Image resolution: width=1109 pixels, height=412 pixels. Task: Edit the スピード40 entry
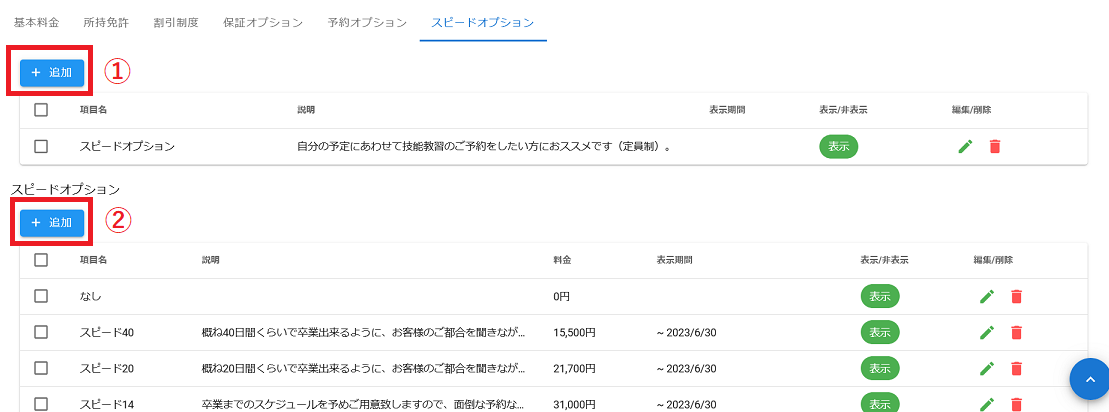point(987,332)
